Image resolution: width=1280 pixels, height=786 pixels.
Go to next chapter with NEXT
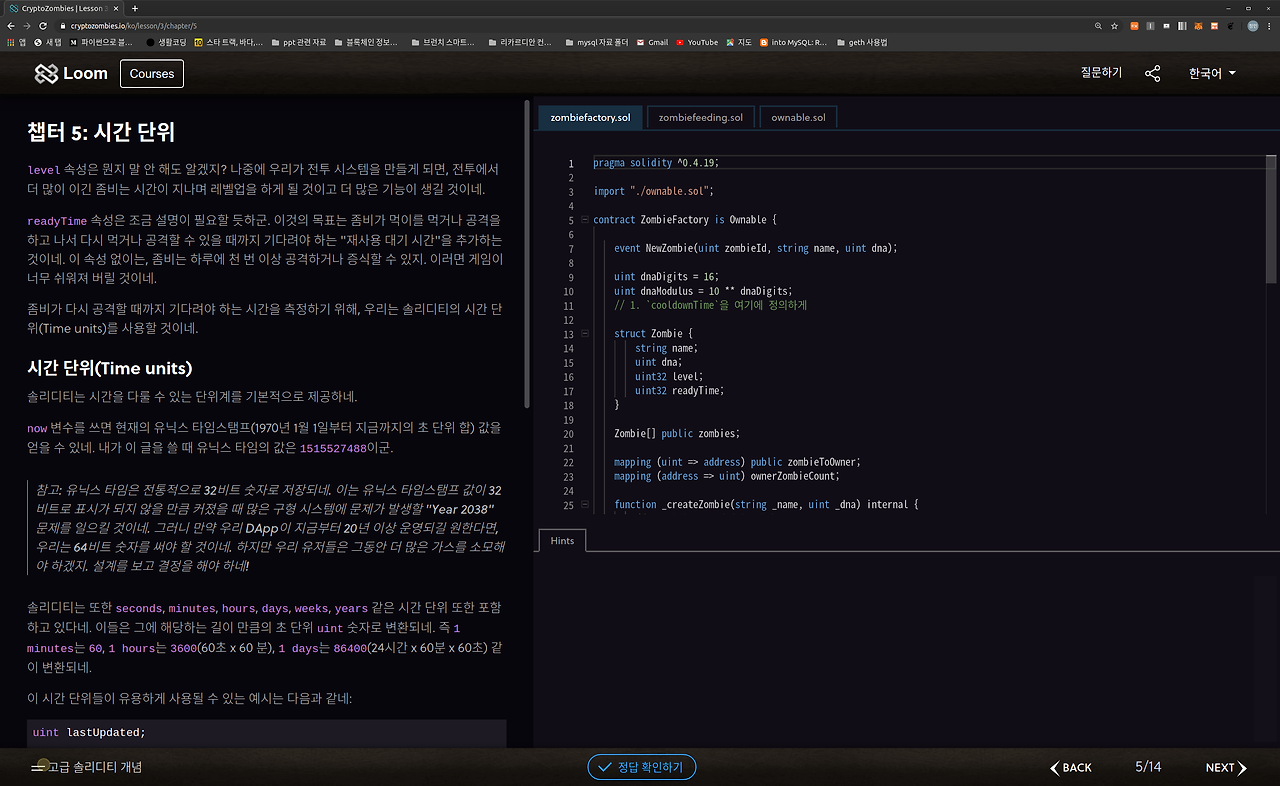click(x=1226, y=768)
